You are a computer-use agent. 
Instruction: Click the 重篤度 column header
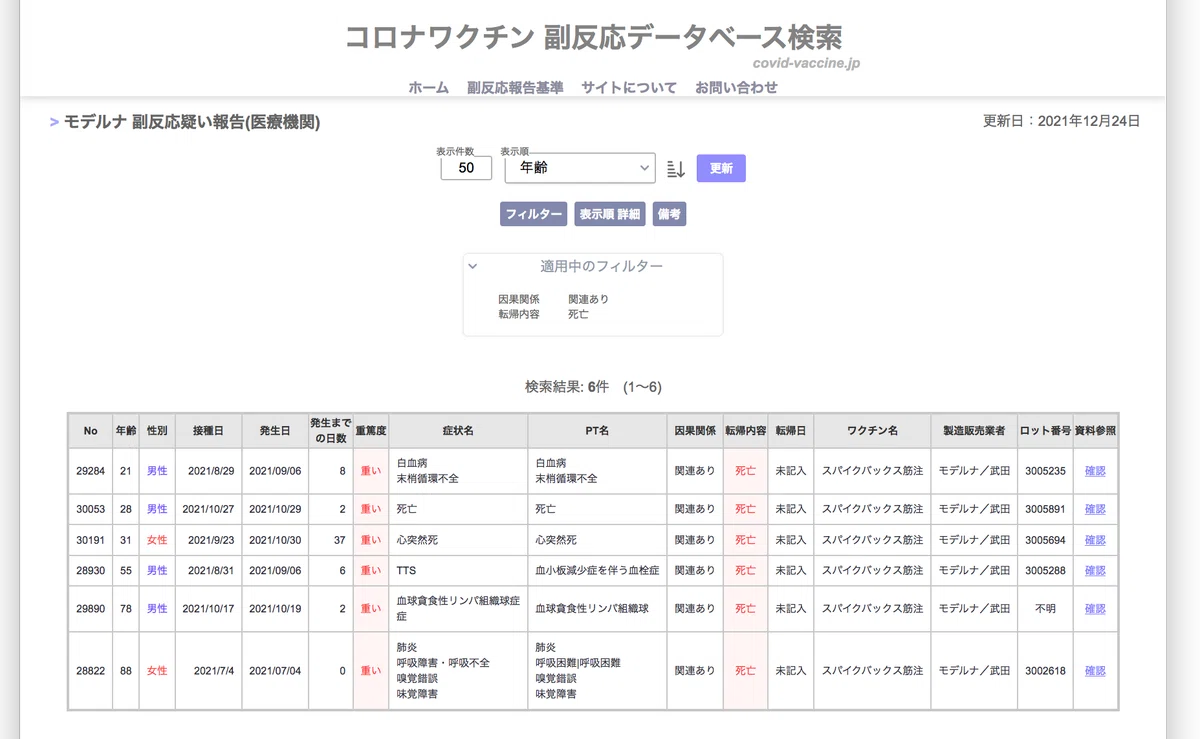tap(371, 431)
